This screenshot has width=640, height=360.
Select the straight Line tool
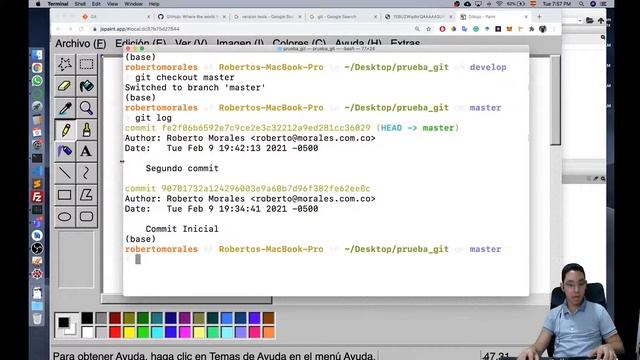tap(64, 173)
